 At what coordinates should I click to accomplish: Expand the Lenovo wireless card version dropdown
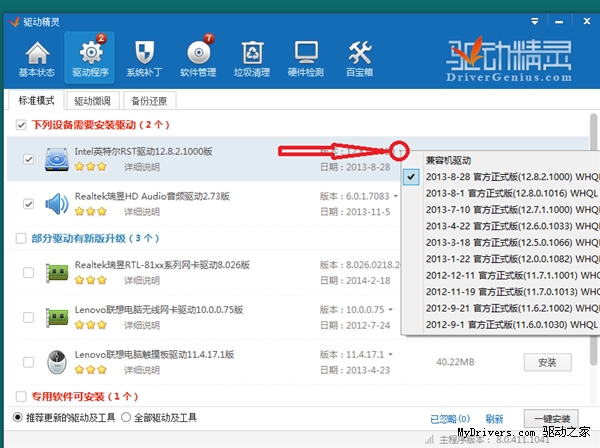(396, 309)
